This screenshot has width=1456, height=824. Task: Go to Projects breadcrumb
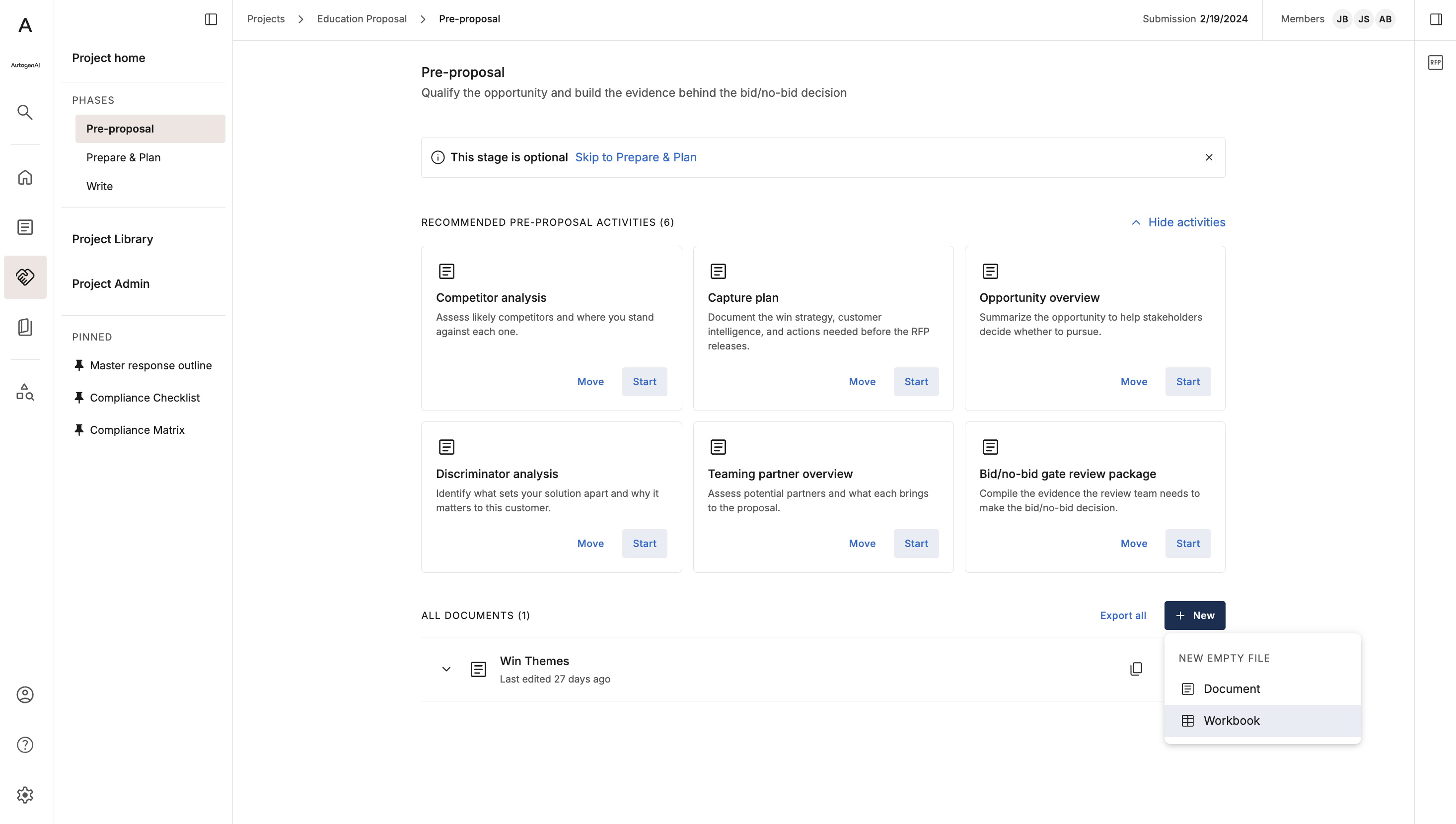pos(266,19)
